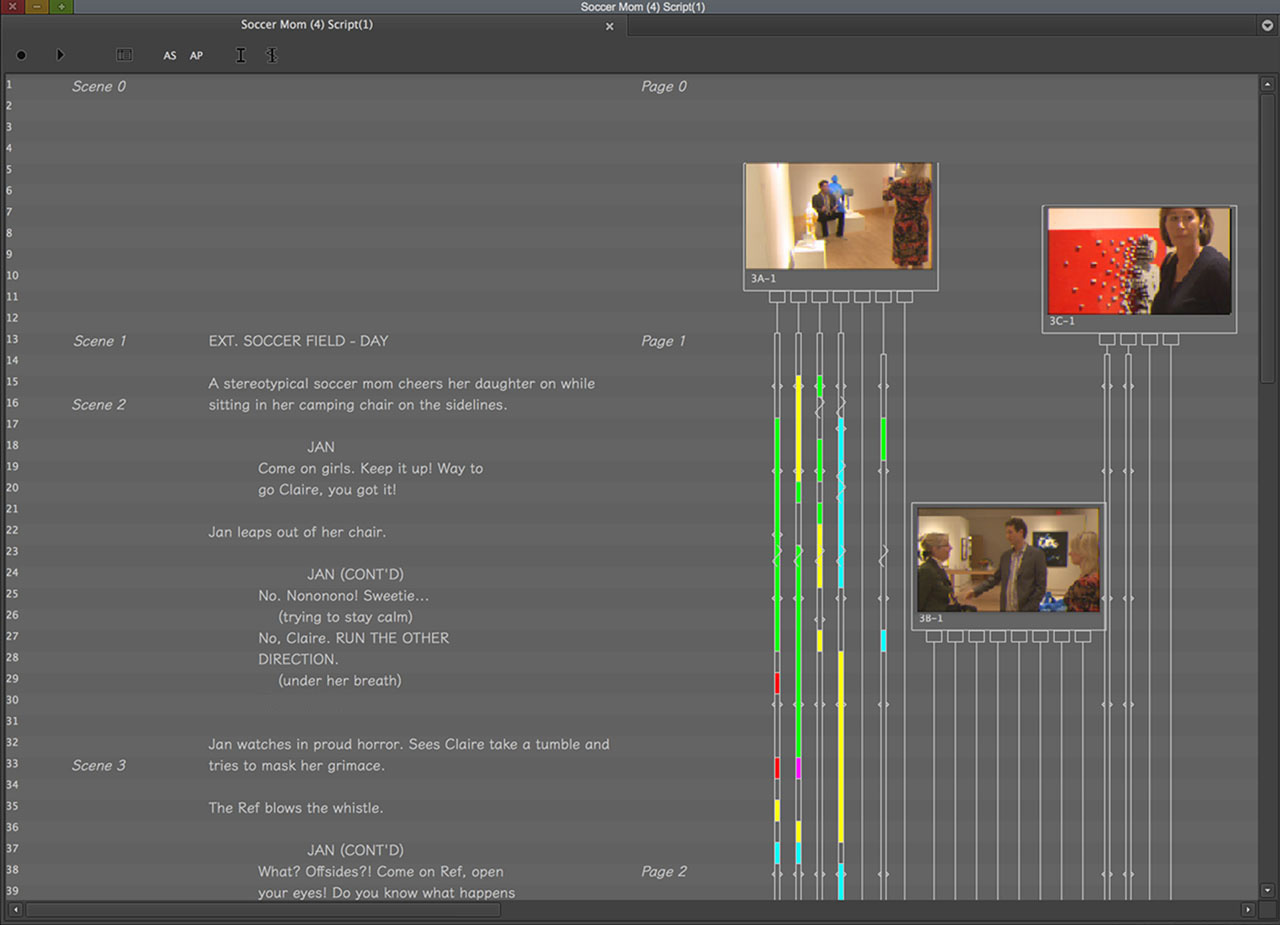The height and width of the screenshot is (925, 1280).
Task: Click the red color marker on first take line
Action: (777, 683)
